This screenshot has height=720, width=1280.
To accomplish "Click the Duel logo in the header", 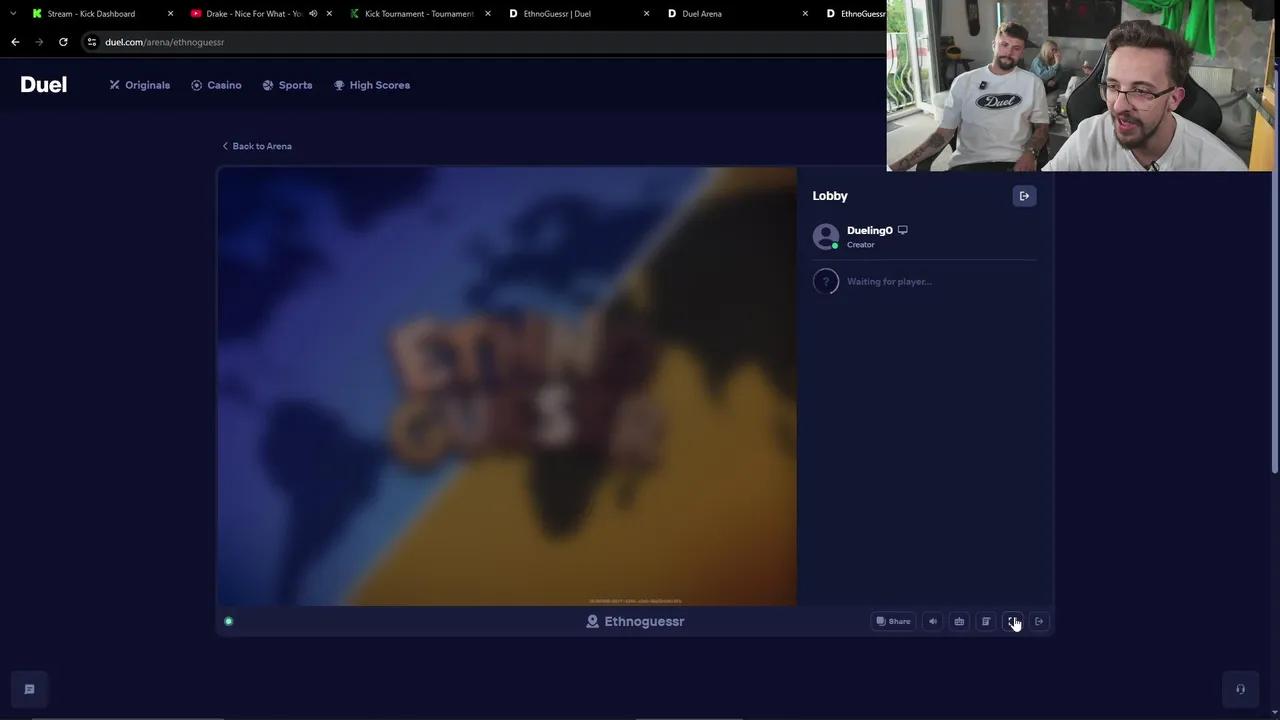I will pyautogui.click(x=44, y=85).
